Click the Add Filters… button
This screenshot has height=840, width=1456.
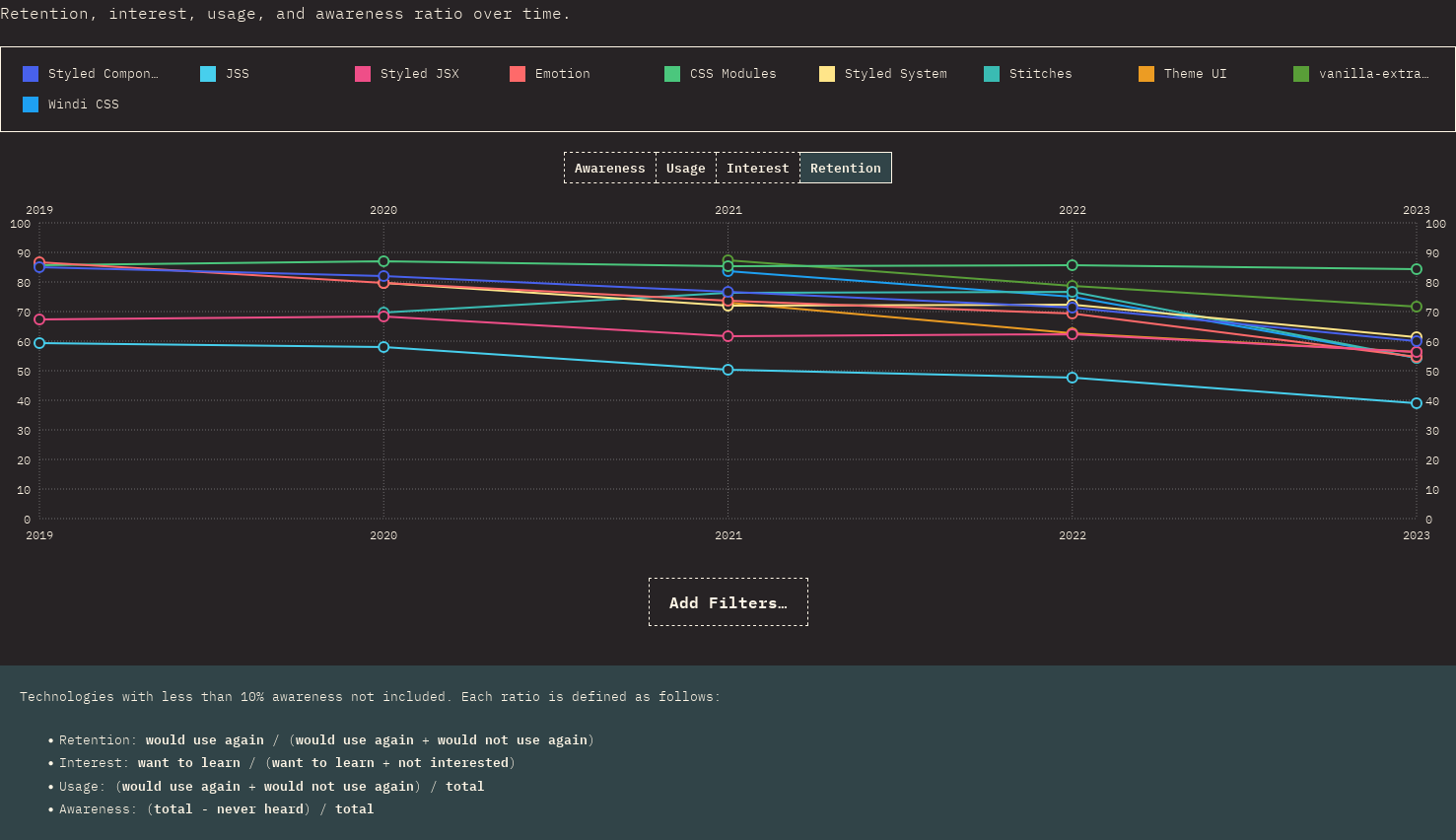pyautogui.click(x=728, y=602)
